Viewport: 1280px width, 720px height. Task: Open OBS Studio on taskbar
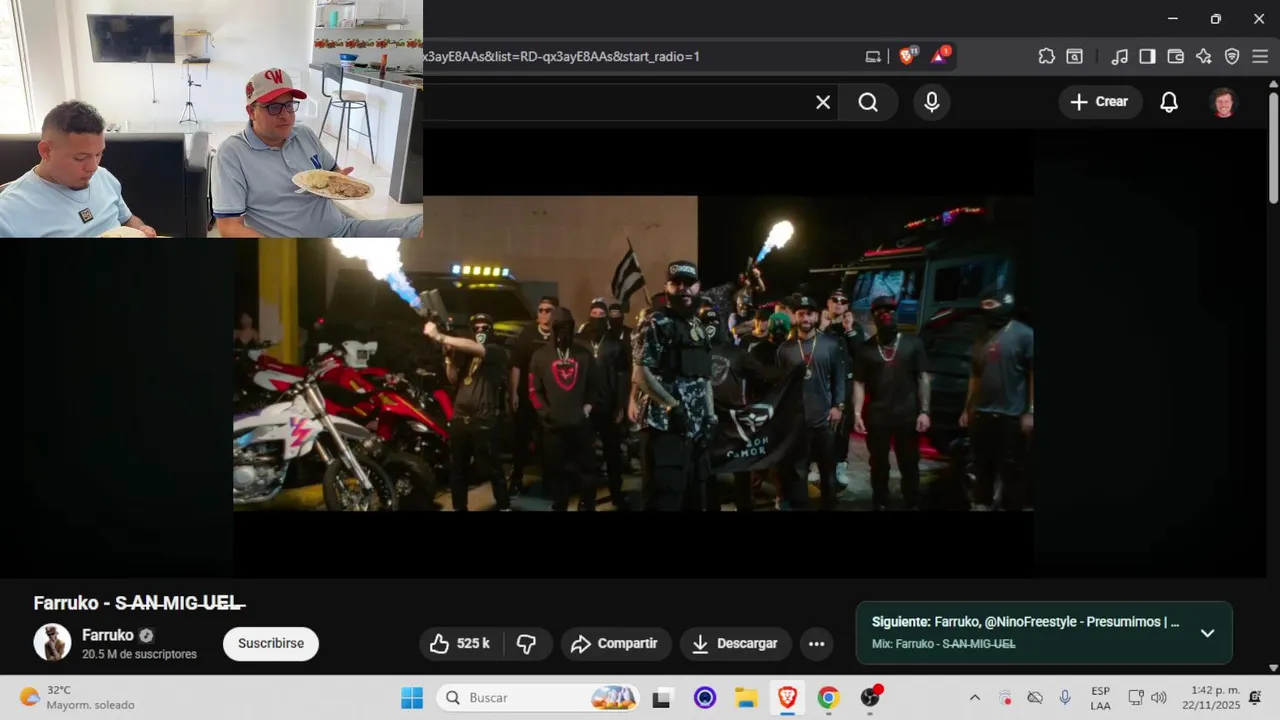(x=871, y=698)
